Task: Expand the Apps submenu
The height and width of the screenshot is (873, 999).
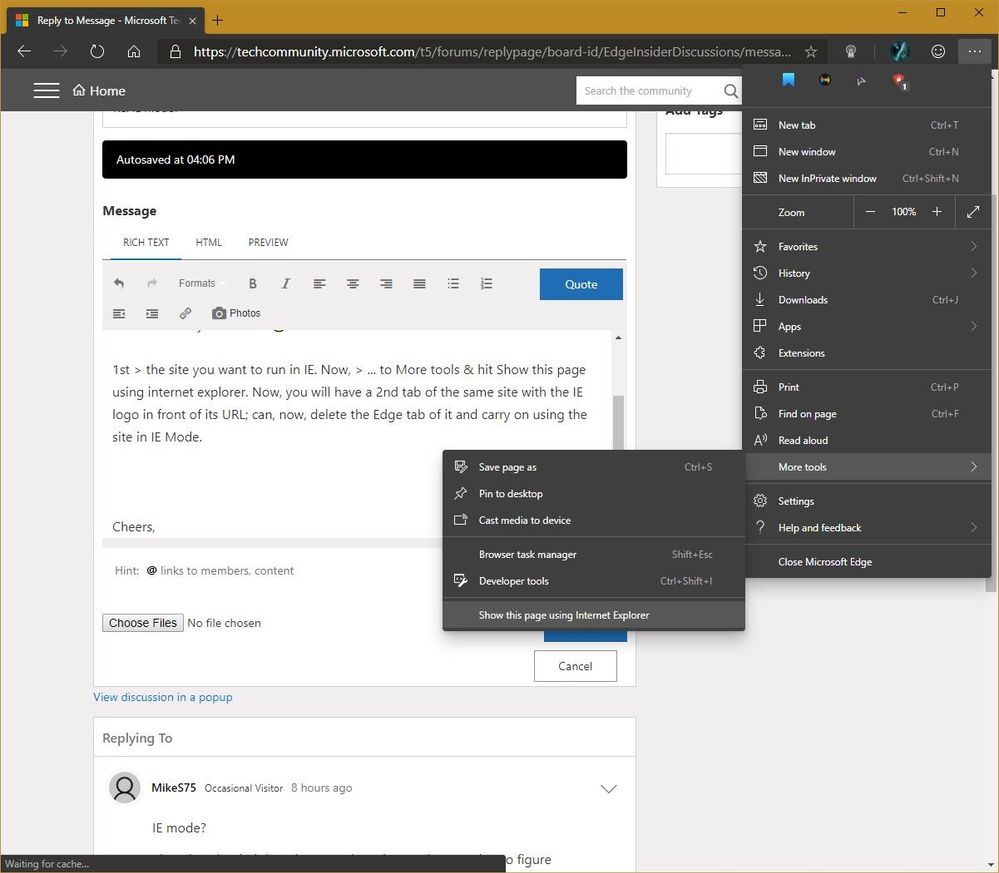Action: (867, 326)
